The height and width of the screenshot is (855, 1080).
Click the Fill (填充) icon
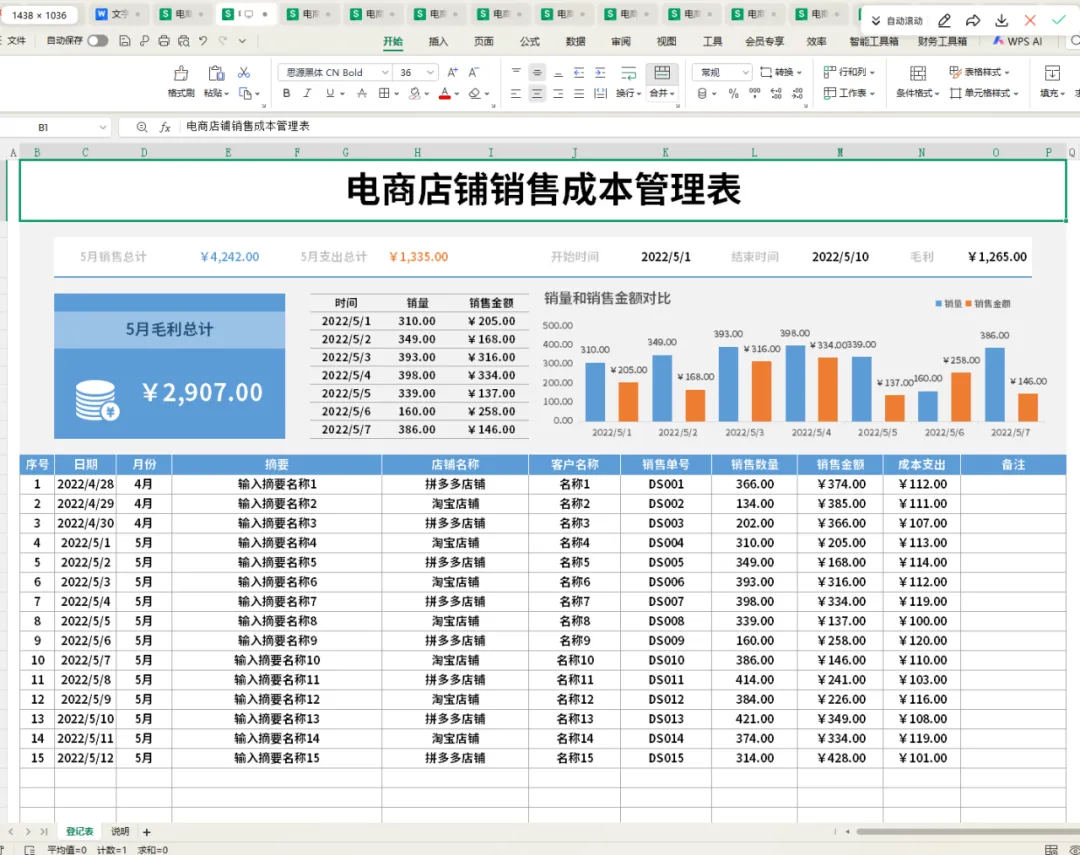click(x=1052, y=73)
